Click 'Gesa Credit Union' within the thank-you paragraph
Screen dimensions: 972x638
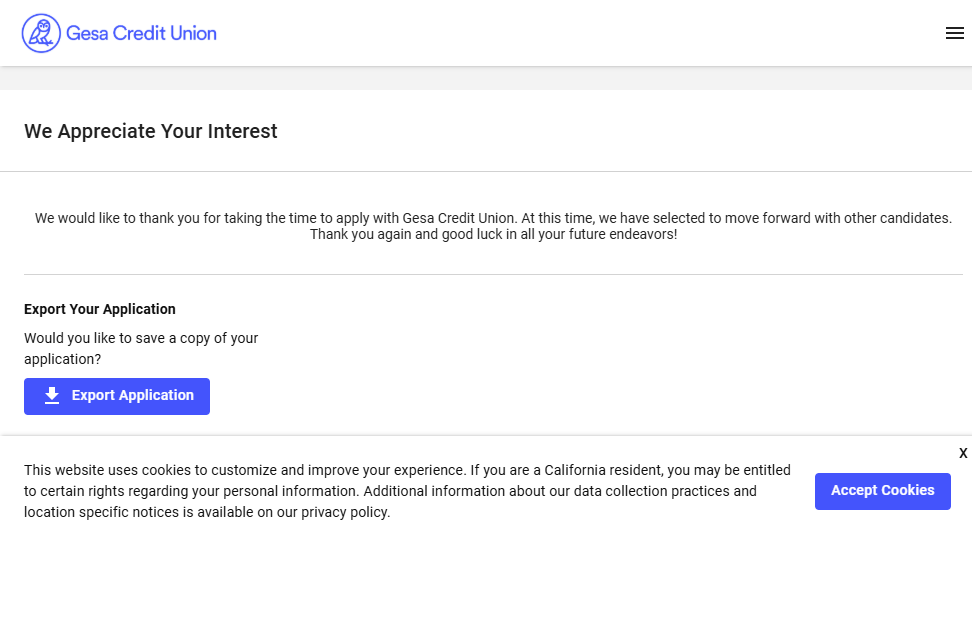[x=460, y=217]
